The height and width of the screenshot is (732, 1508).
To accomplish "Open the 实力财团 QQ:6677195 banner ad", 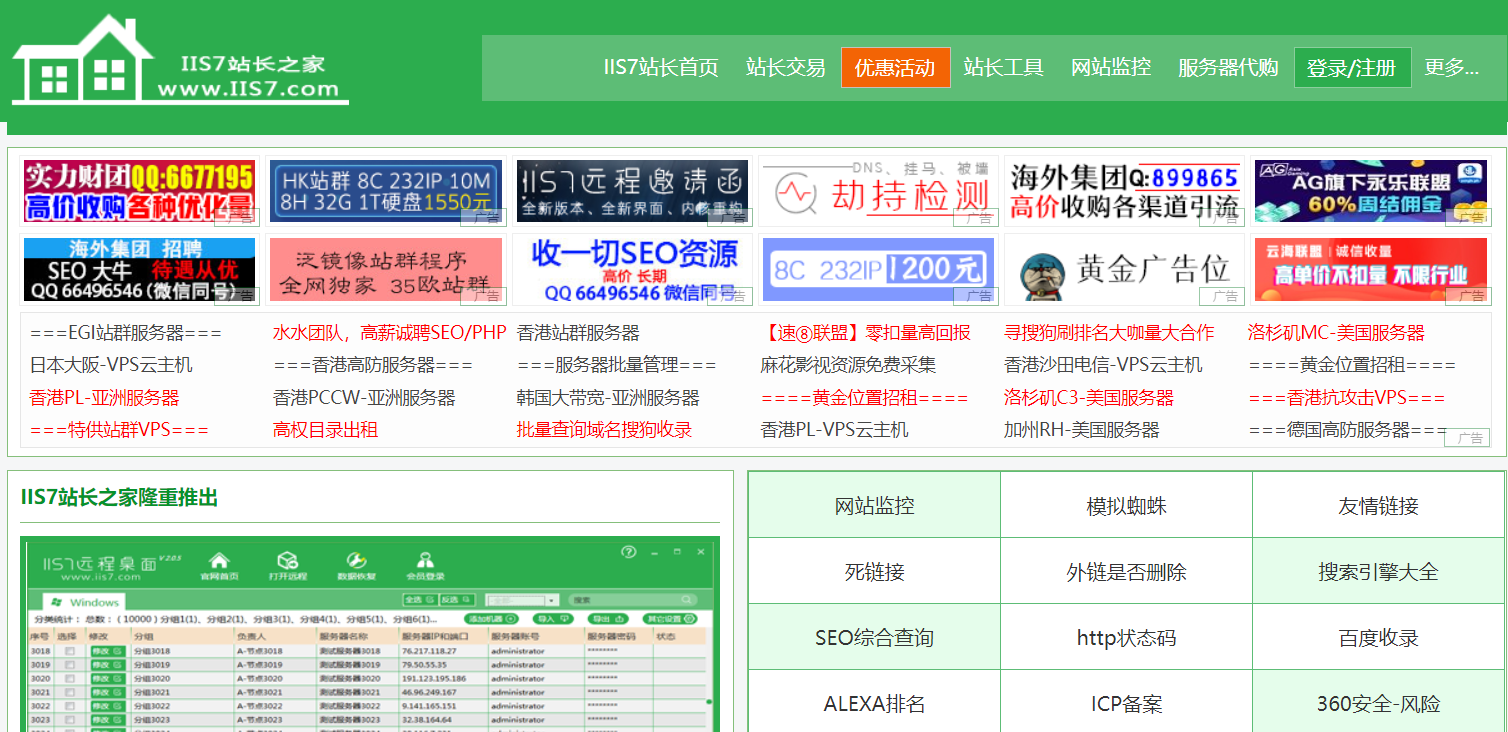I will [139, 191].
